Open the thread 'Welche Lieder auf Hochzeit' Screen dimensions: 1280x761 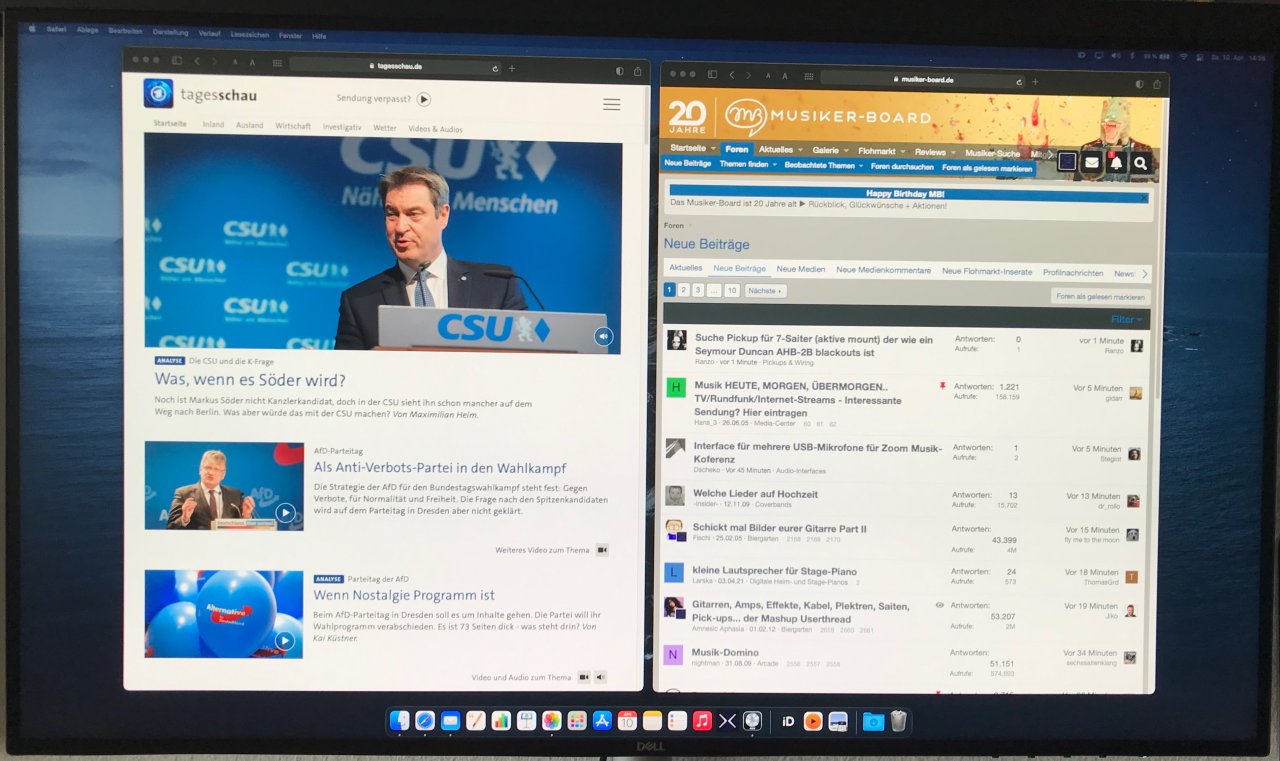pos(755,494)
